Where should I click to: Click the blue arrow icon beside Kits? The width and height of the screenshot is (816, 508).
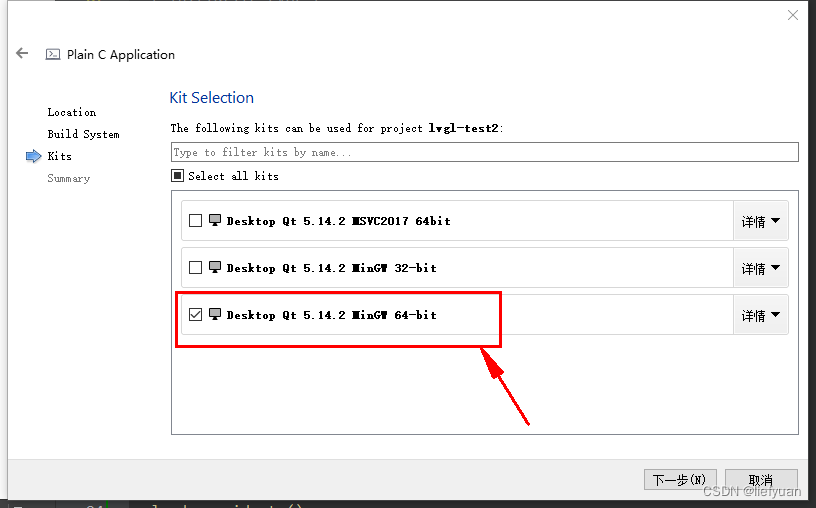pyautogui.click(x=33, y=156)
